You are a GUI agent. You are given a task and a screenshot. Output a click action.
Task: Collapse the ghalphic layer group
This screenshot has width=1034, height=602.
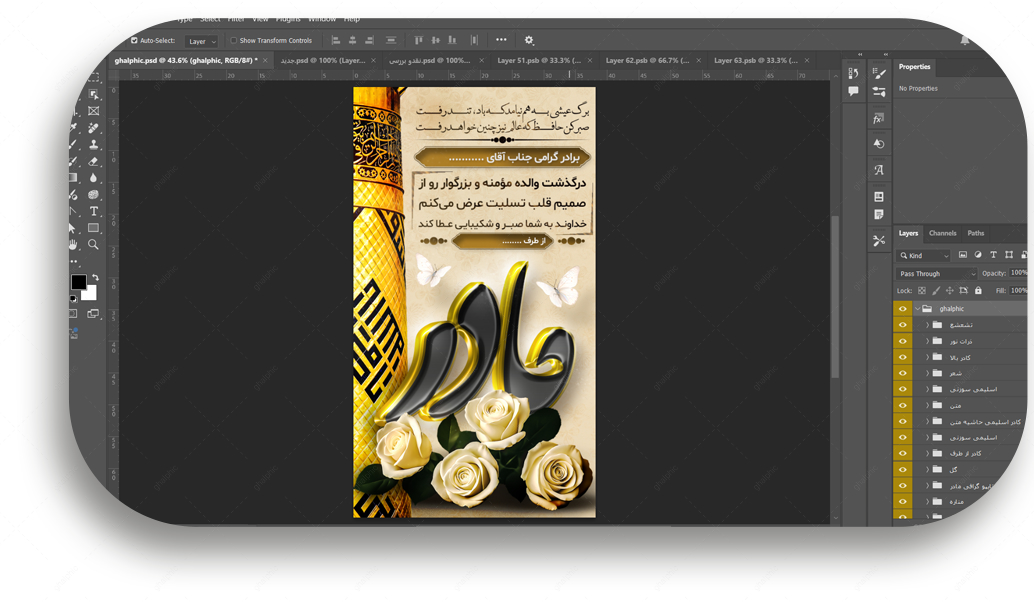coord(917,309)
